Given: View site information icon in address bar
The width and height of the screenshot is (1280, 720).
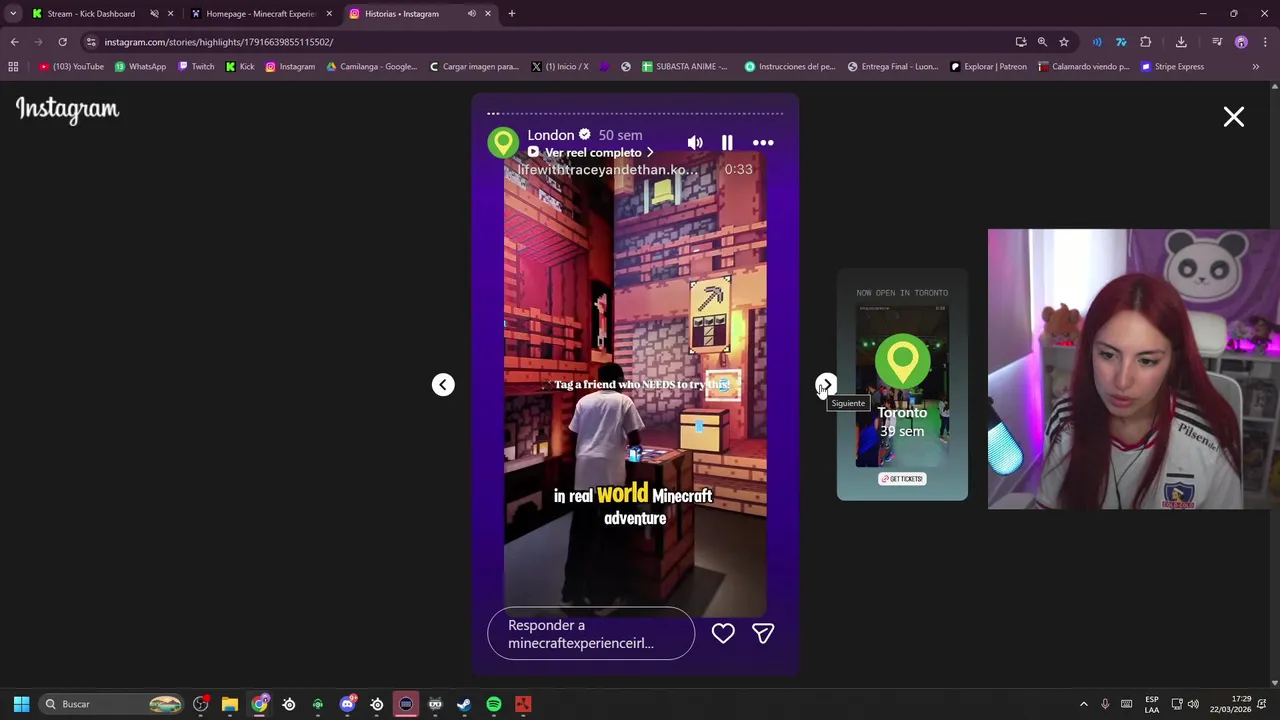Looking at the screenshot, I should tap(91, 42).
